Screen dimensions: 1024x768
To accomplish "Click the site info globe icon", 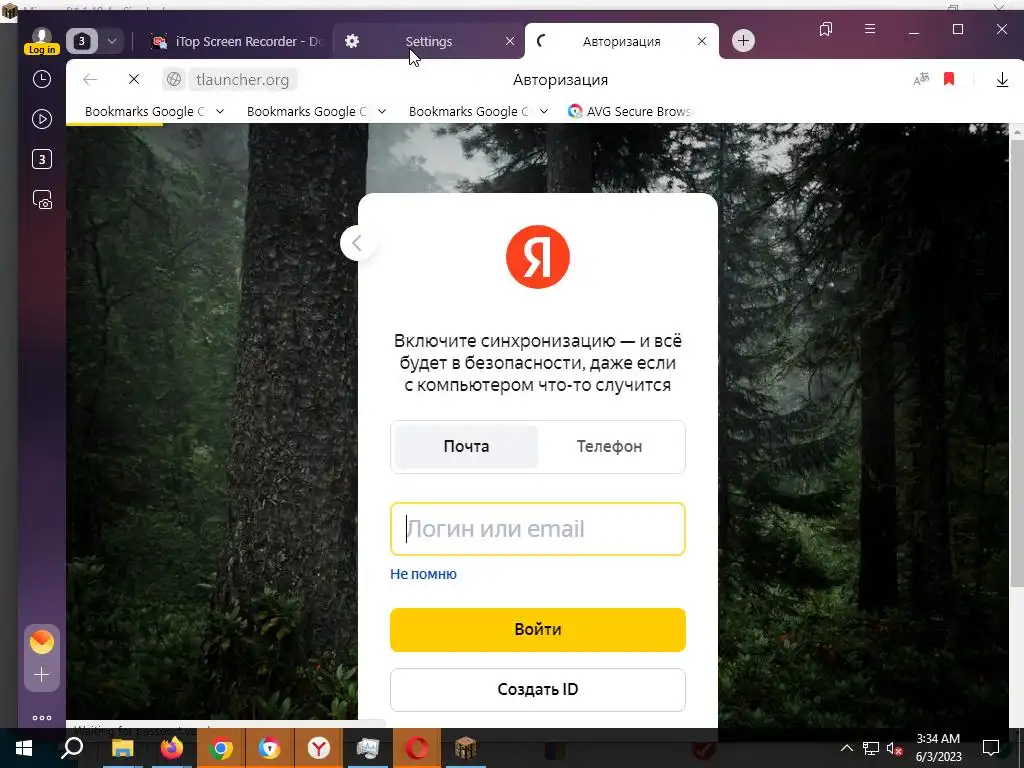I will tap(174, 80).
